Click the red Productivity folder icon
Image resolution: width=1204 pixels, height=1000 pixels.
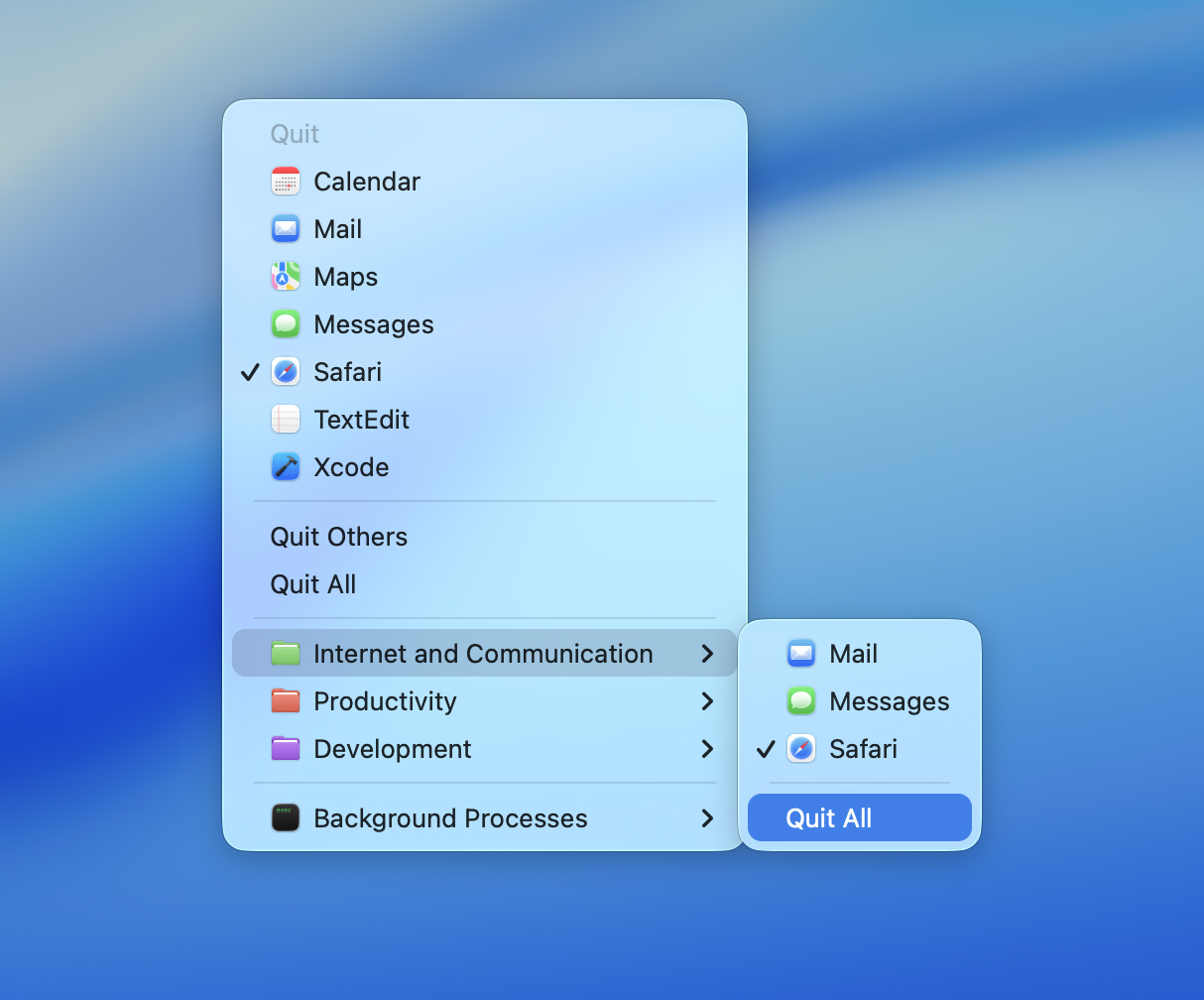pos(286,701)
